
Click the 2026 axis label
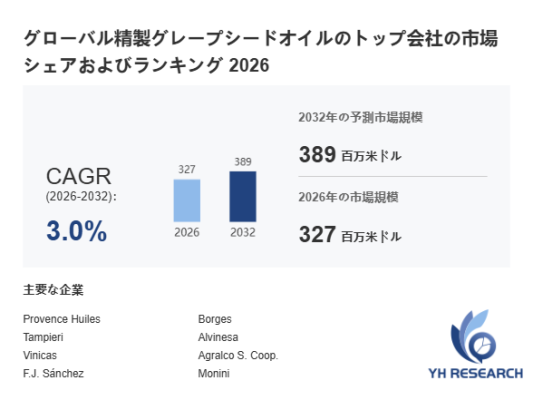pyautogui.click(x=187, y=232)
